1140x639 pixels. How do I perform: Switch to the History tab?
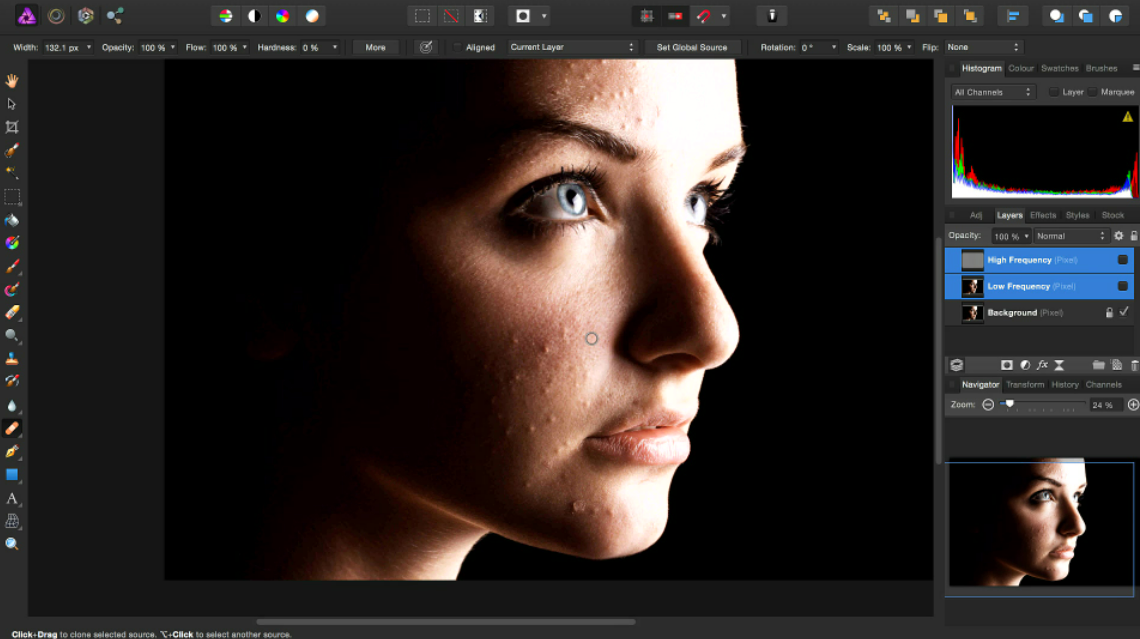pos(1064,385)
